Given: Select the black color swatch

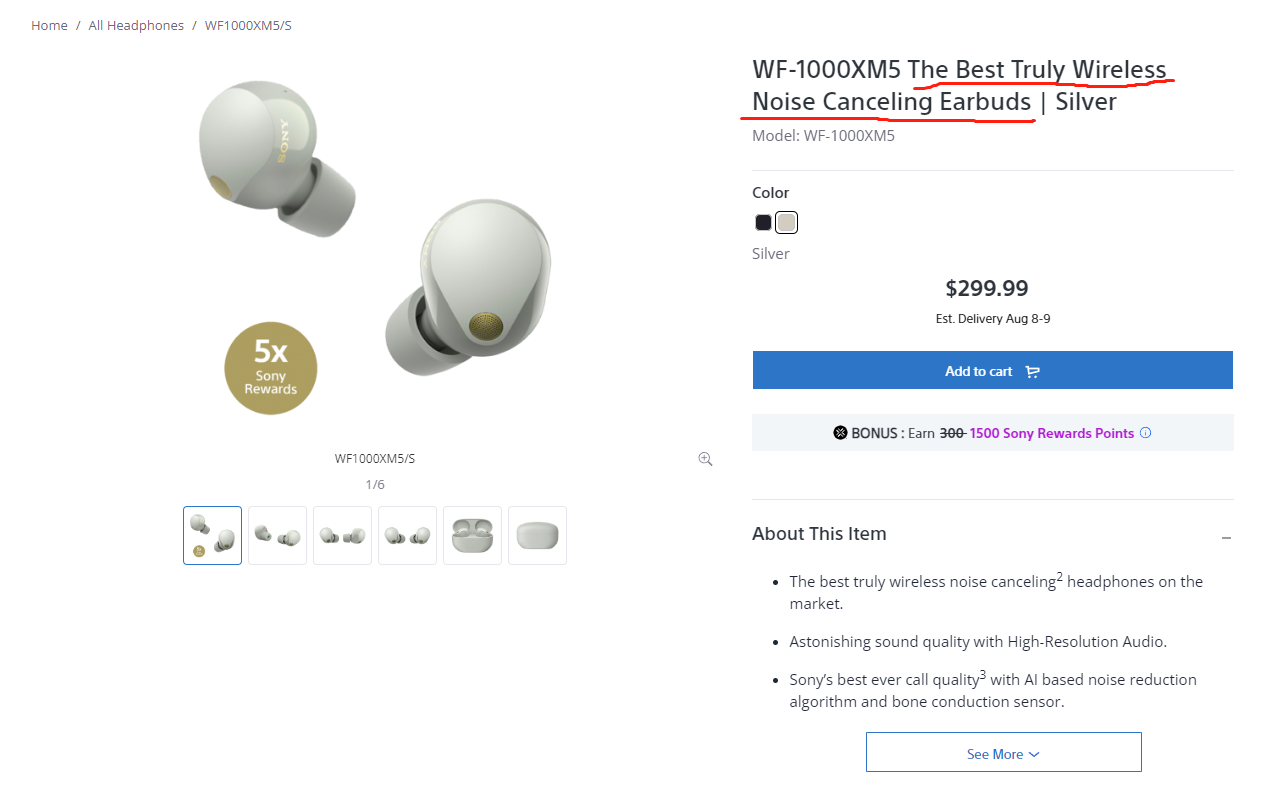Looking at the screenshot, I should click(763, 222).
